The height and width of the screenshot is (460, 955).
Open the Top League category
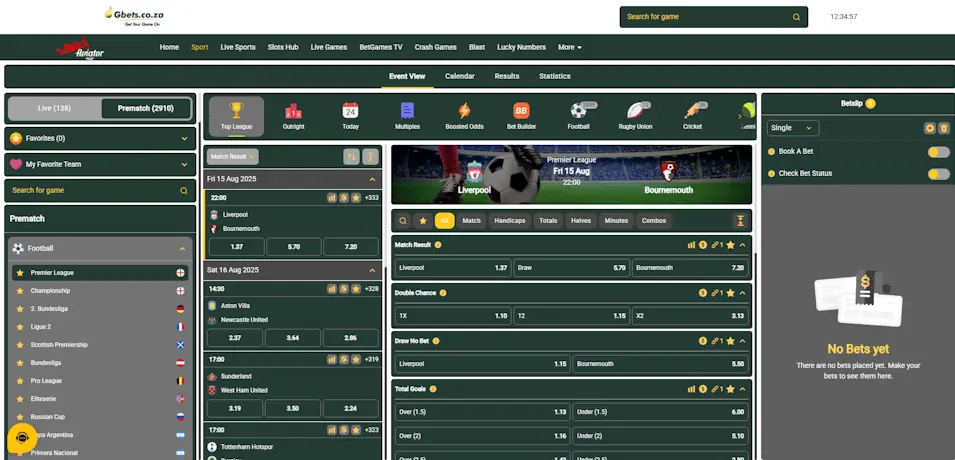pos(236,116)
